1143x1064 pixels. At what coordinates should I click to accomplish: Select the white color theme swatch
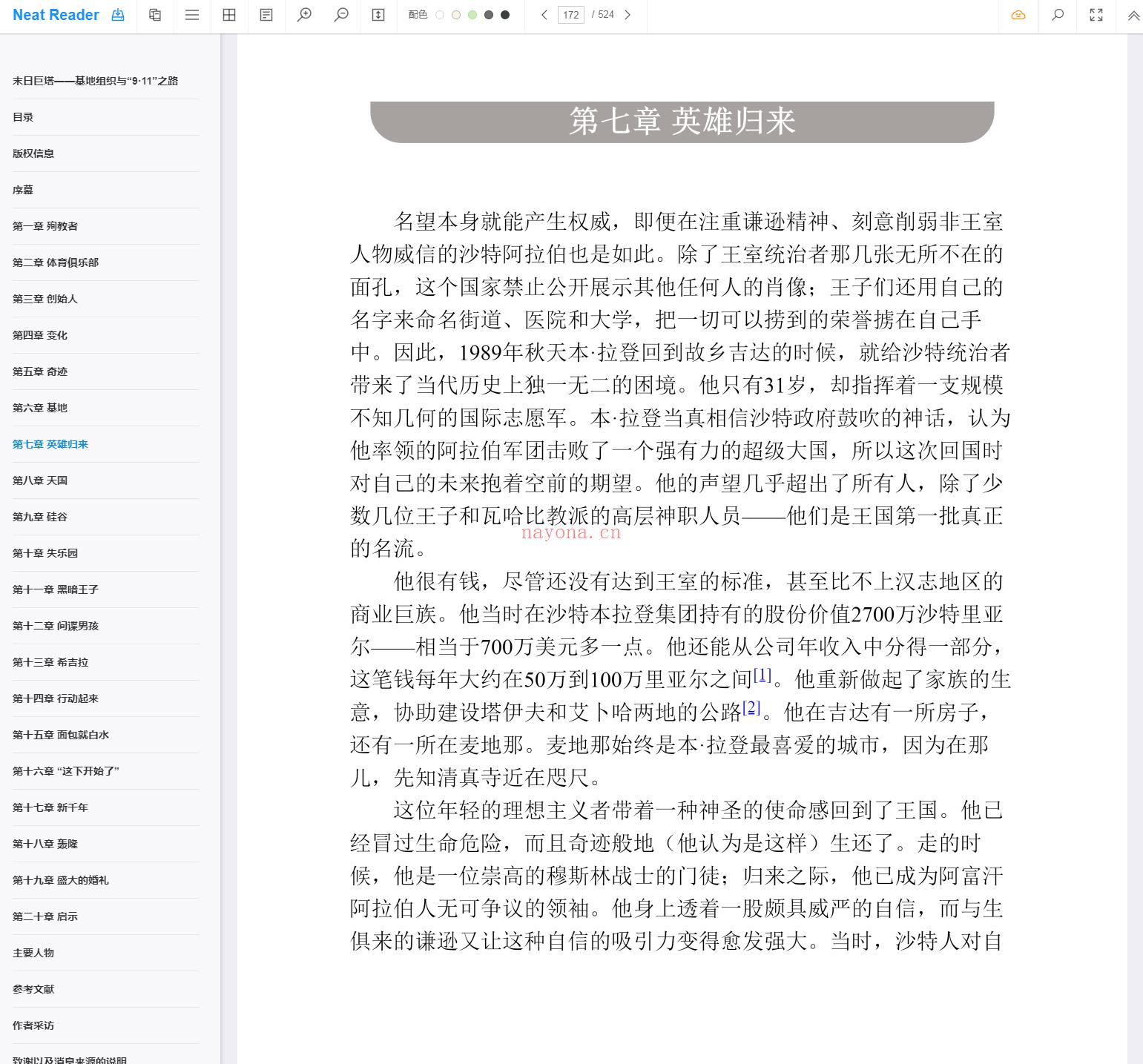440,15
